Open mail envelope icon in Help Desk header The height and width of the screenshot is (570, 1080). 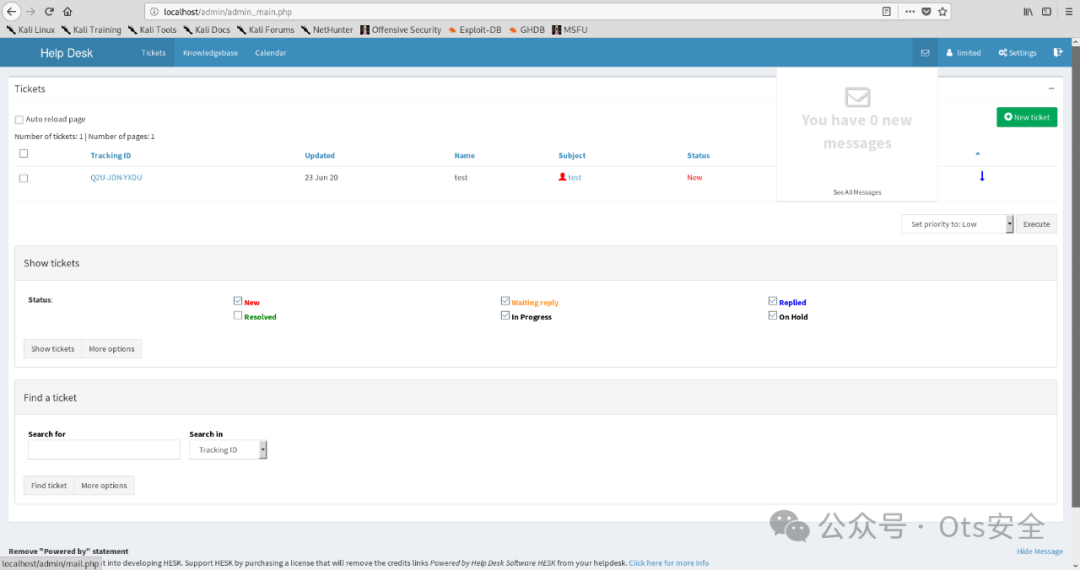point(925,53)
